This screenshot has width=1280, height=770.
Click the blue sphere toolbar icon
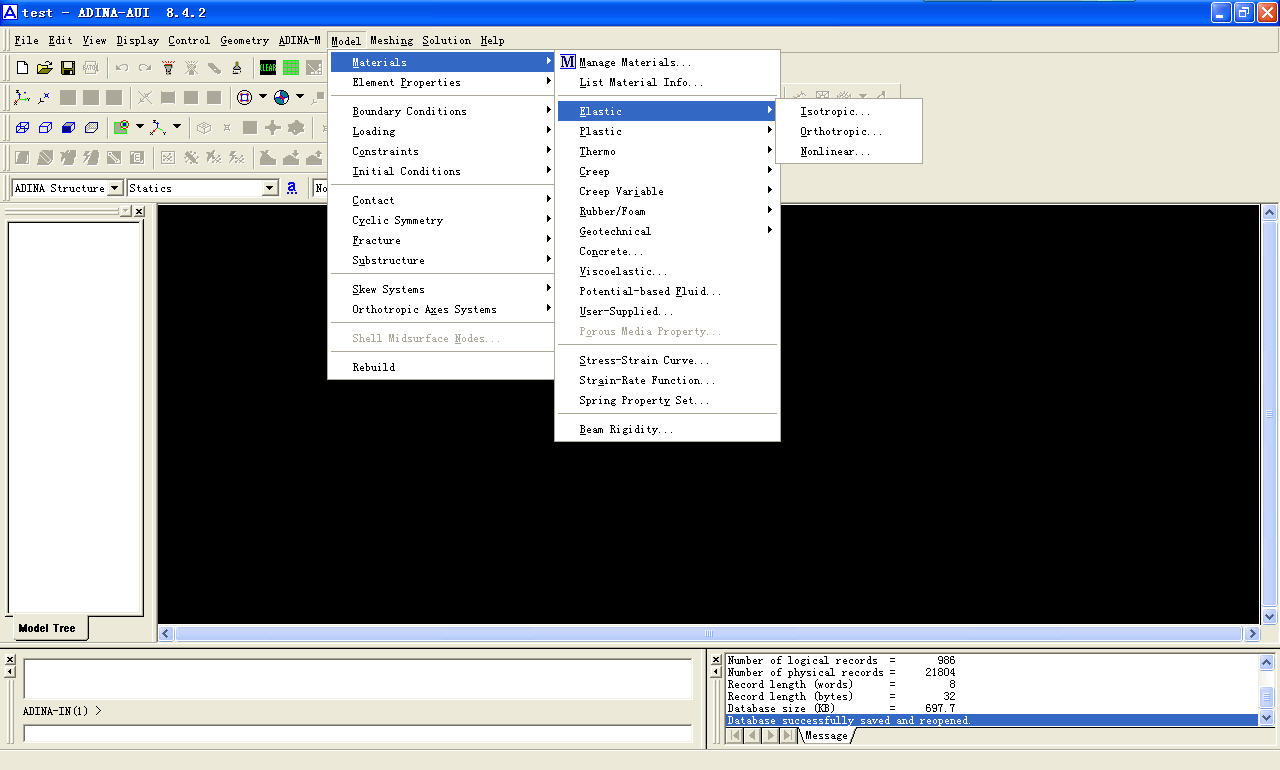point(281,97)
